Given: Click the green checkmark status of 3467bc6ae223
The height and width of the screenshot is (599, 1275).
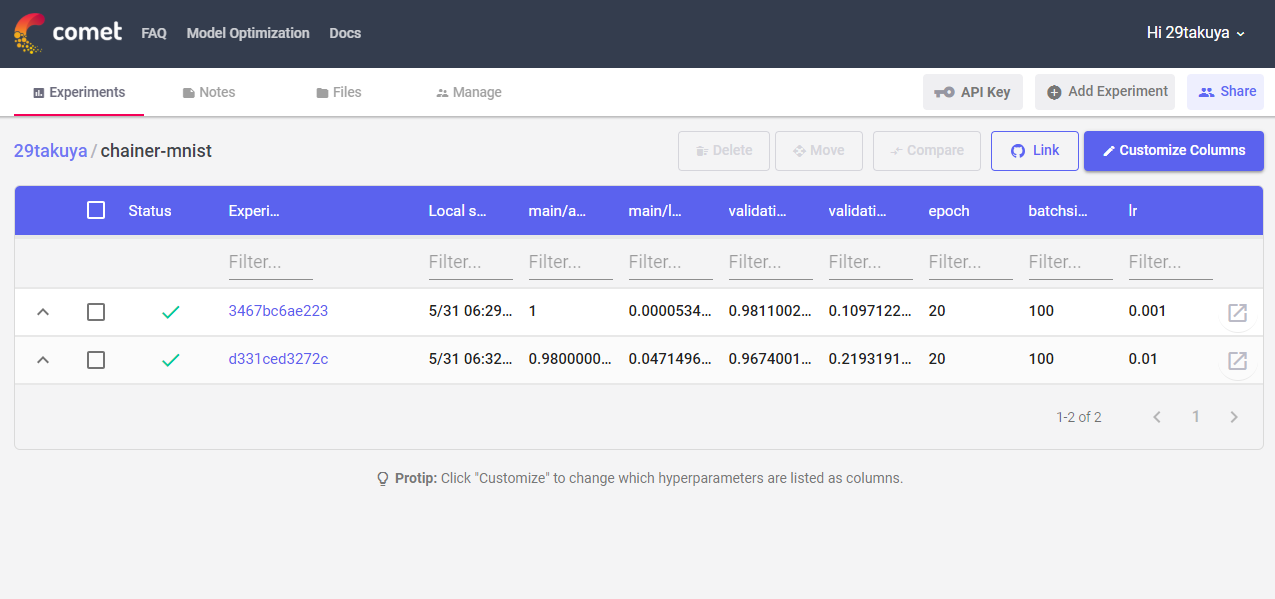Looking at the screenshot, I should pos(170,311).
